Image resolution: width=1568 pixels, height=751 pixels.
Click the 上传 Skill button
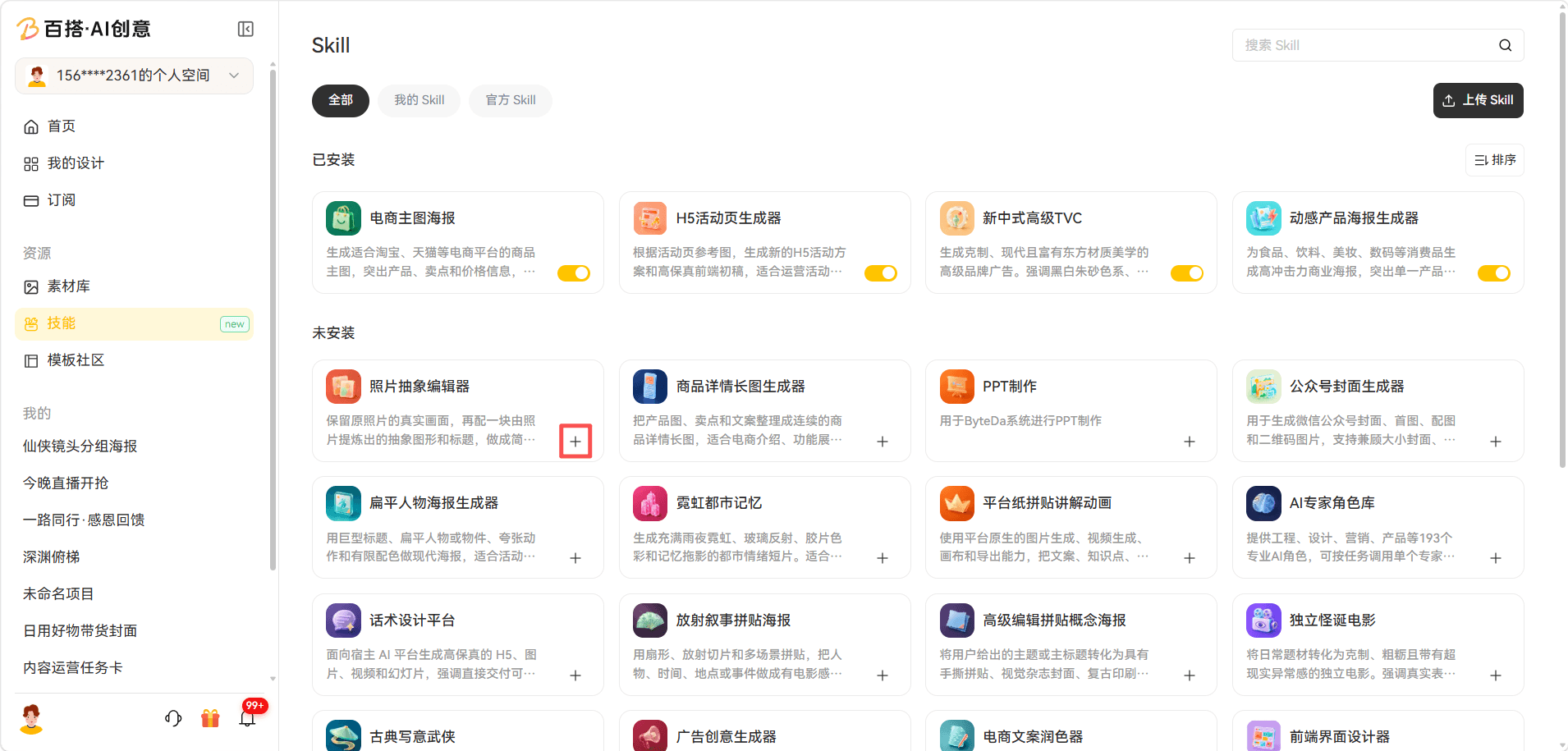[x=1478, y=100]
